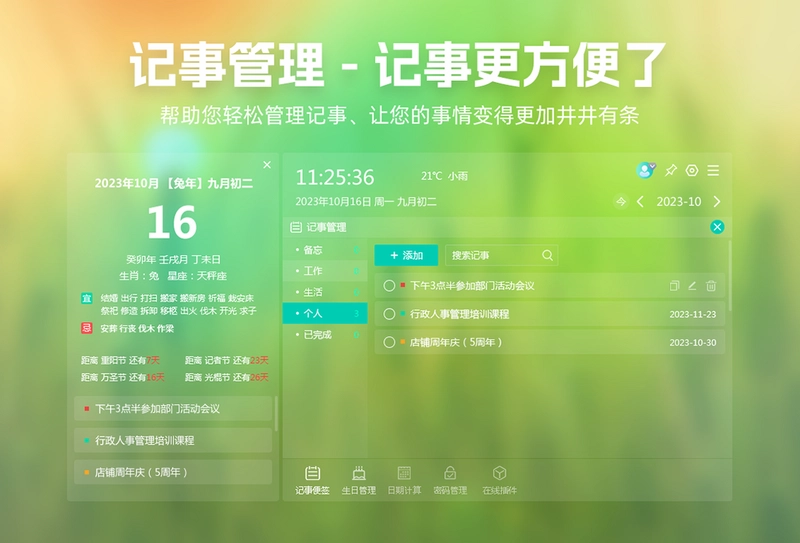Screen dimensions: 800x543
Task: Click the orange tag on 店铺周年庆 note row
Action: pos(403,342)
